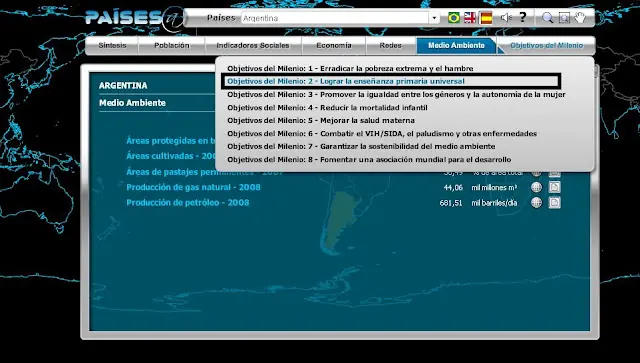Open Objetivos del Milenio tab
Screen dimensions: 640x363
click(x=546, y=45)
